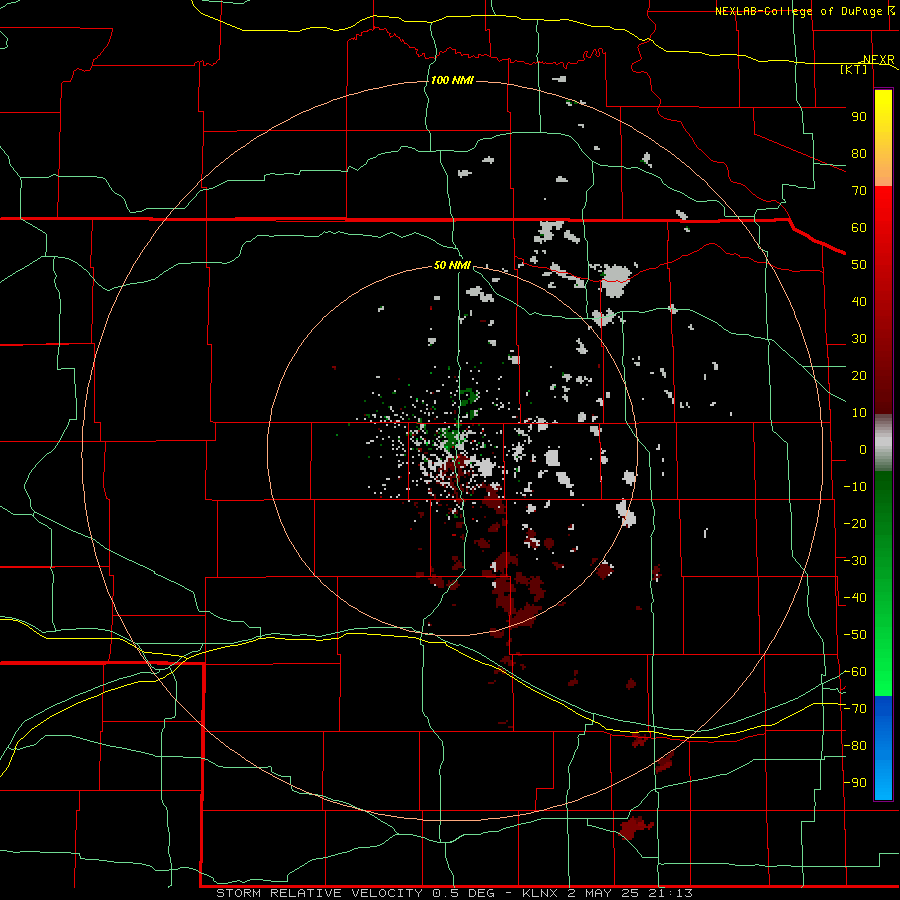Viewport: 900px width, 900px height.
Task: Click the 80 value on the velocity scale
Action: pos(859,154)
